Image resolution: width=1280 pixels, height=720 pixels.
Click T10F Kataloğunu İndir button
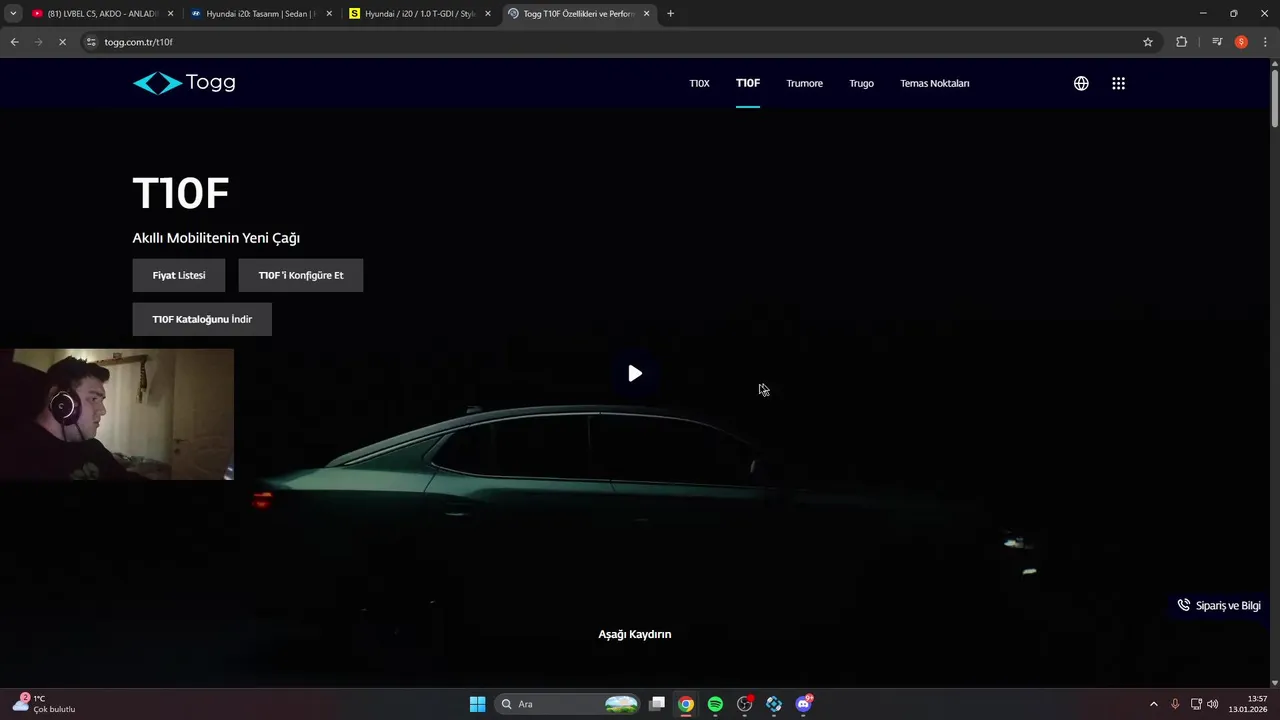pos(202,319)
